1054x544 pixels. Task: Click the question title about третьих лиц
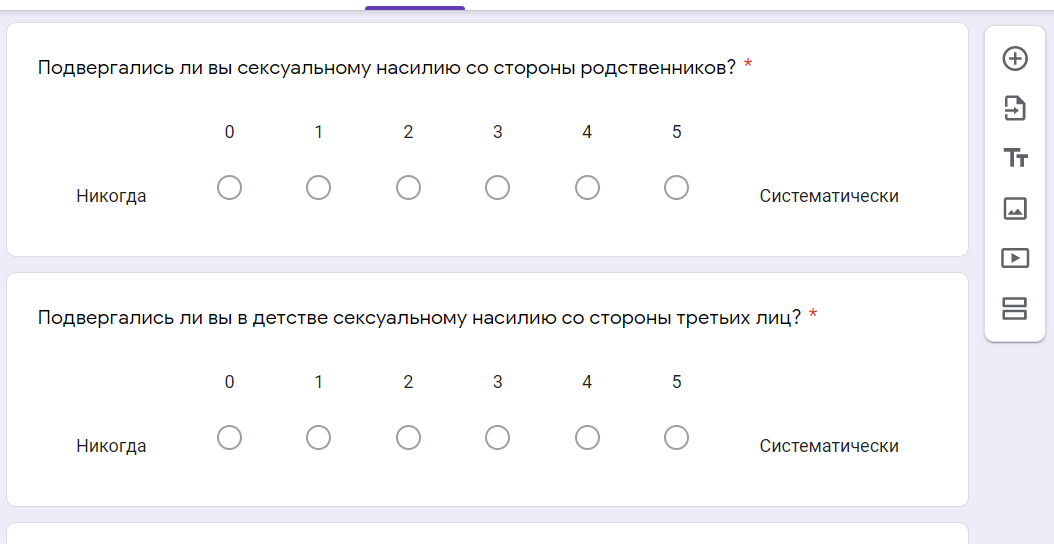(x=419, y=318)
